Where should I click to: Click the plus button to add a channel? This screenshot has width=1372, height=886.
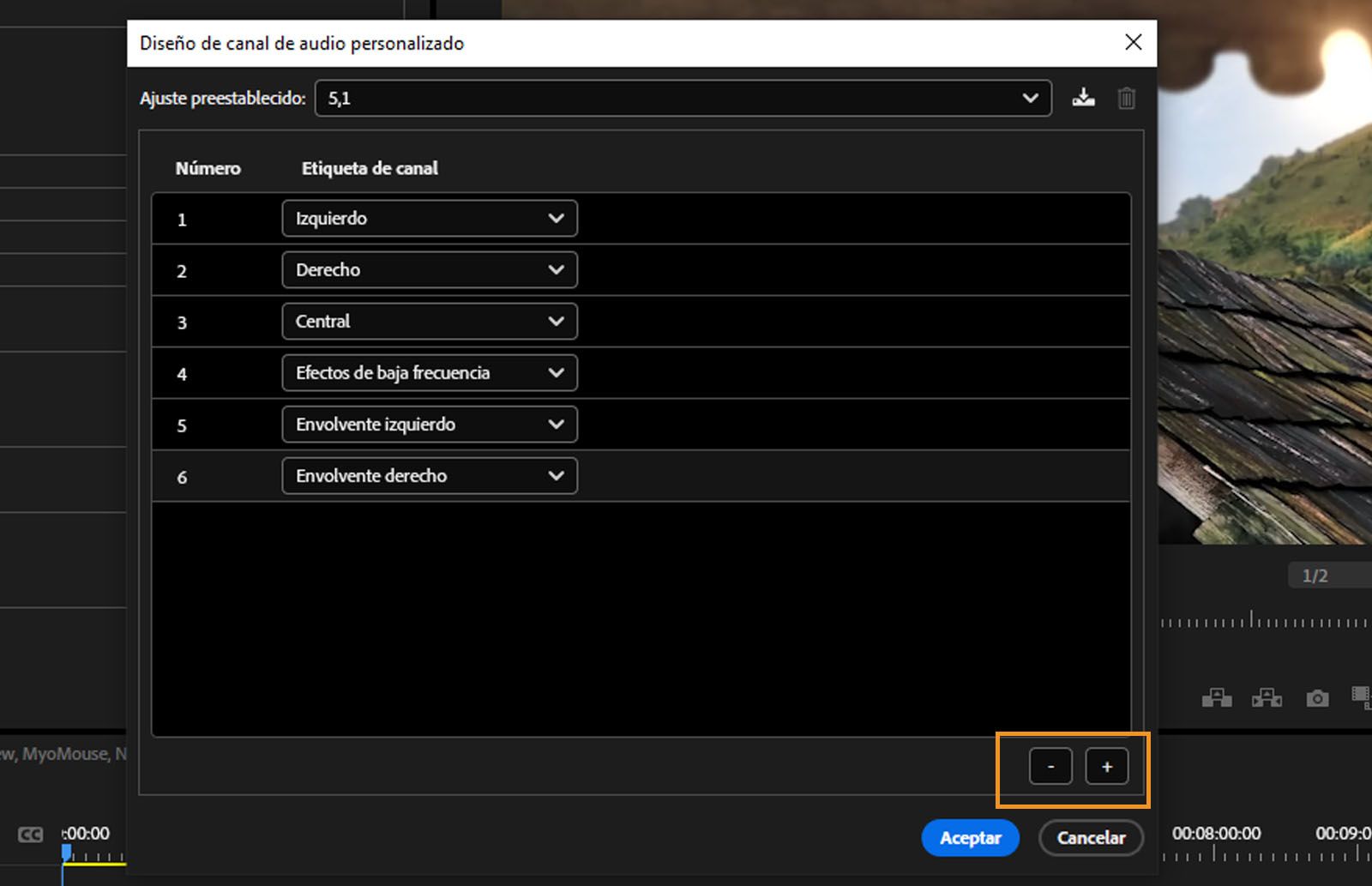click(x=1107, y=766)
